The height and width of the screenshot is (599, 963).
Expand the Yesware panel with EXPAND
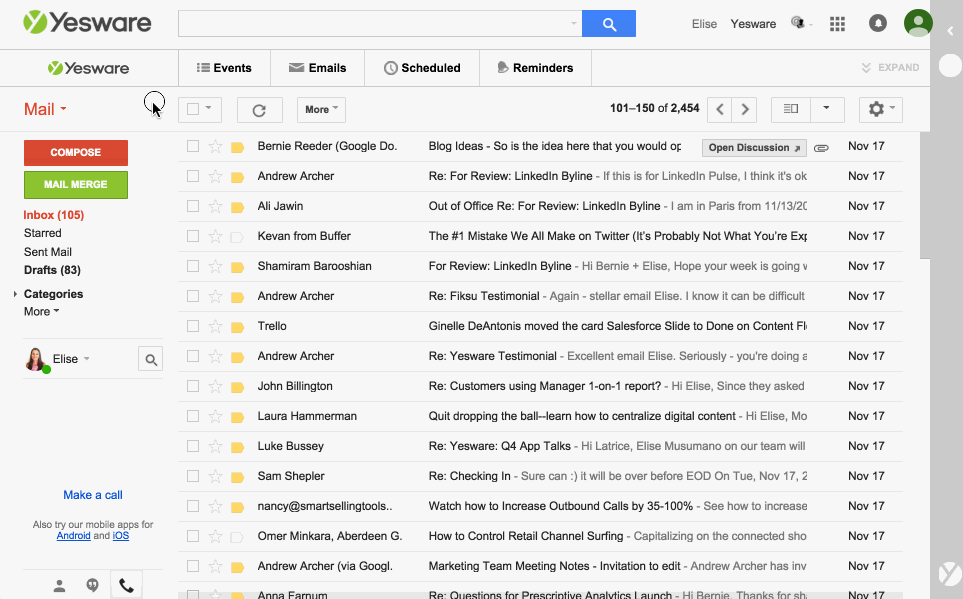click(891, 68)
